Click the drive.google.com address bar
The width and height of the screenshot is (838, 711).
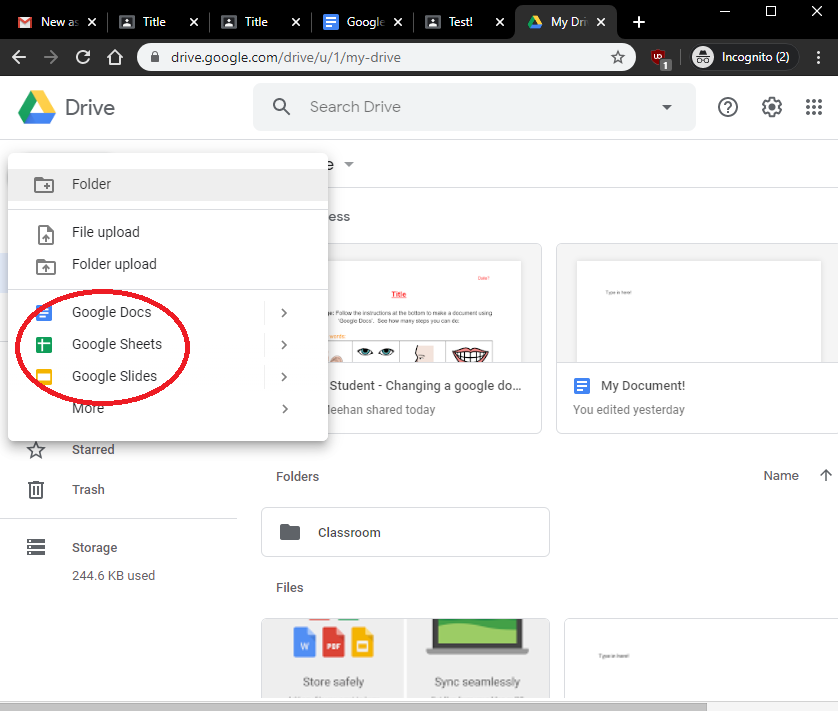click(x=386, y=57)
